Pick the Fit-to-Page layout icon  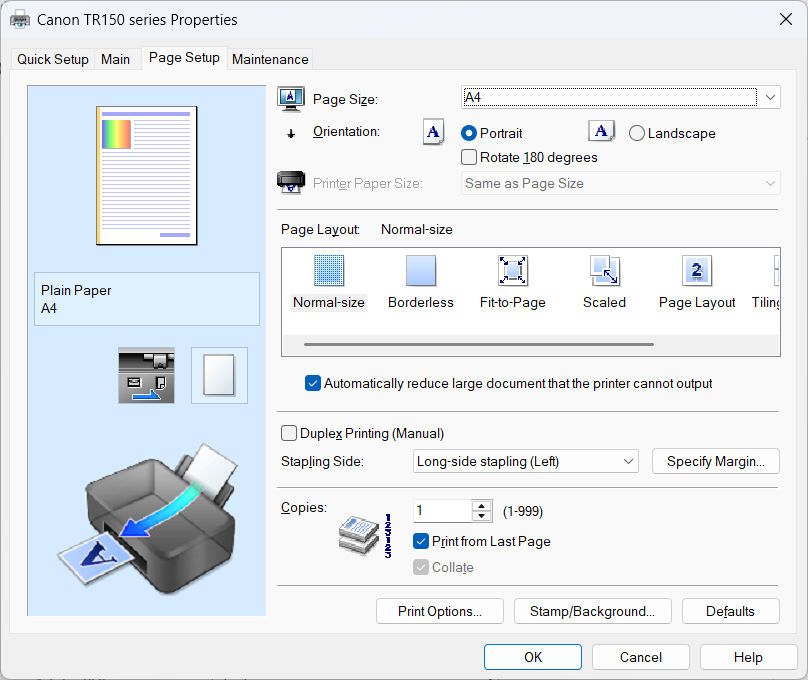point(512,270)
